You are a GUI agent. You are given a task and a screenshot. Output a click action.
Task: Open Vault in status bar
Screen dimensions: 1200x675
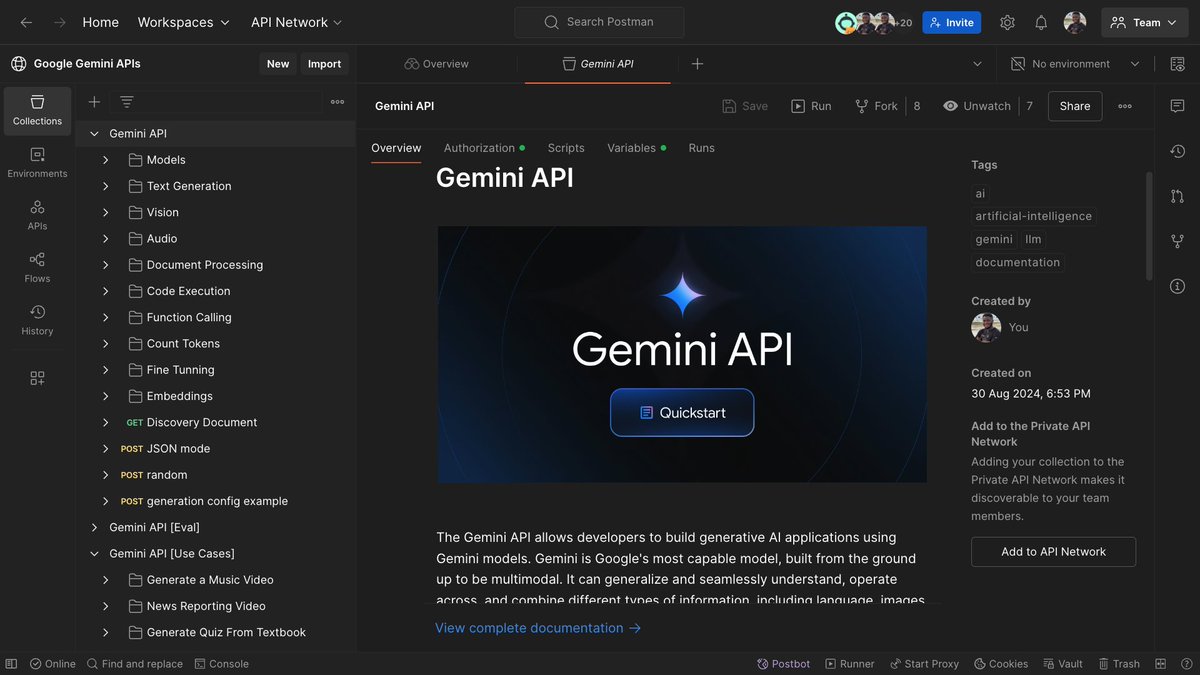(1062, 664)
